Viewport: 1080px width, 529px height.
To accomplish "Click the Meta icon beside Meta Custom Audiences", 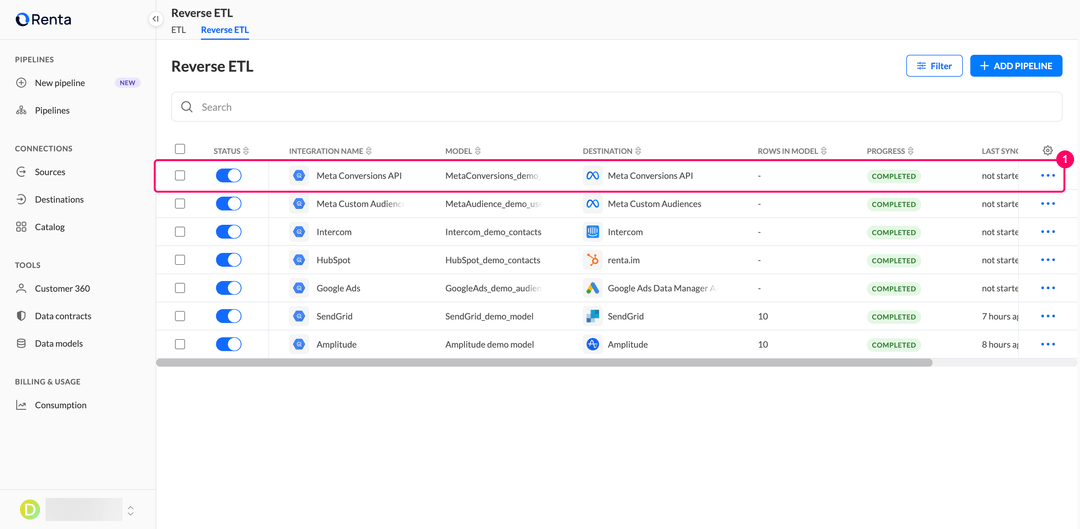I will pyautogui.click(x=592, y=204).
